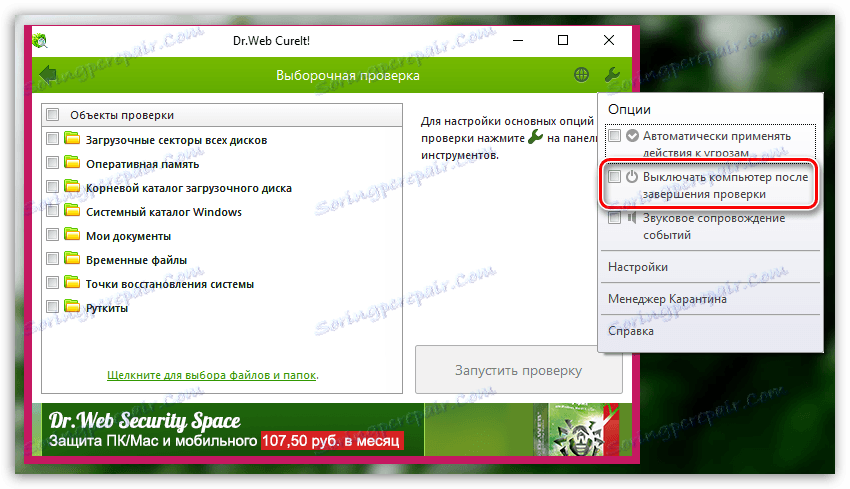Screen dimensions: 850x489
Task: Open language selection globe icon
Action: point(581,74)
